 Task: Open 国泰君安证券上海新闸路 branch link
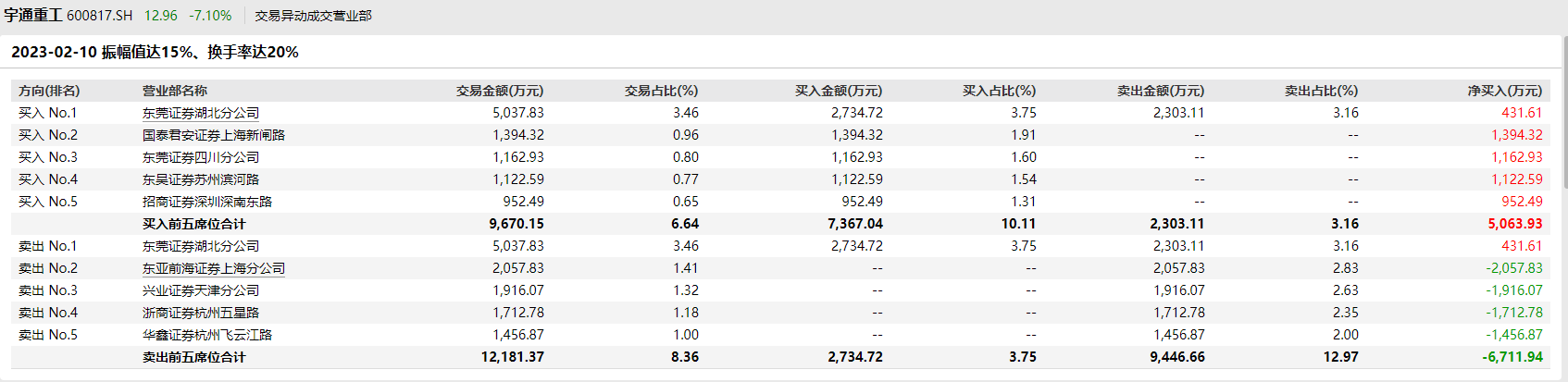[213, 135]
